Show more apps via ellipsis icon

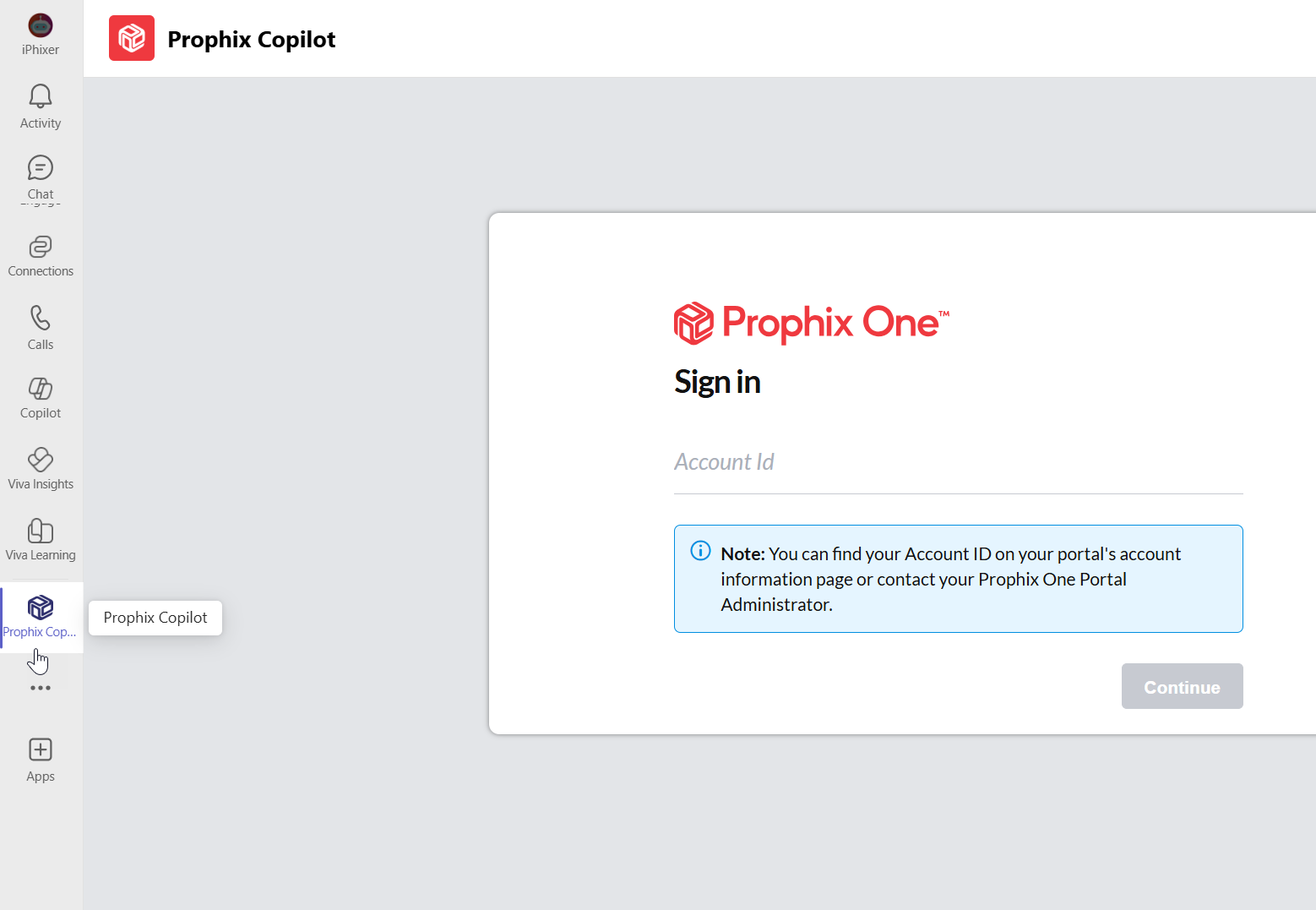[41, 688]
